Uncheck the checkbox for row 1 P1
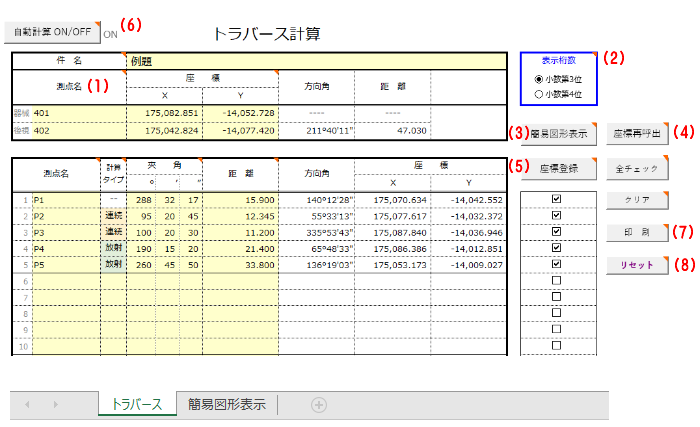 pos(557,200)
